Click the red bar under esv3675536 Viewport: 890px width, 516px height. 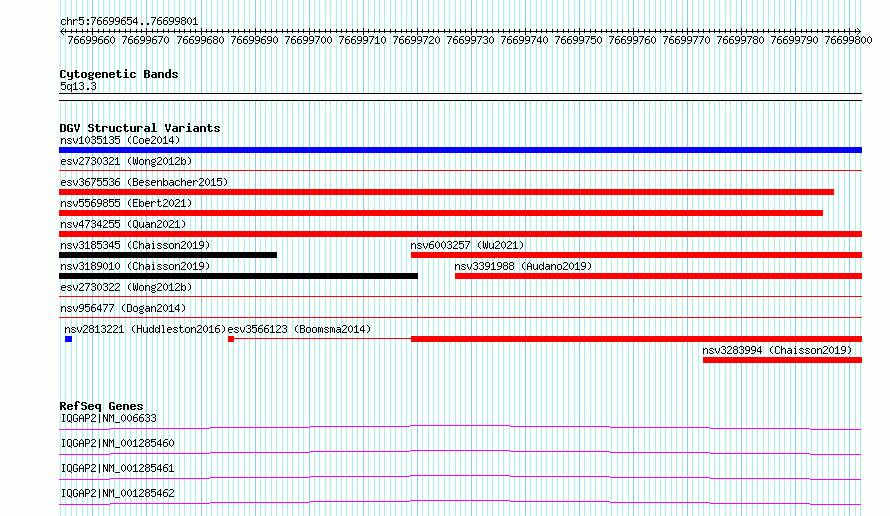click(x=446, y=192)
